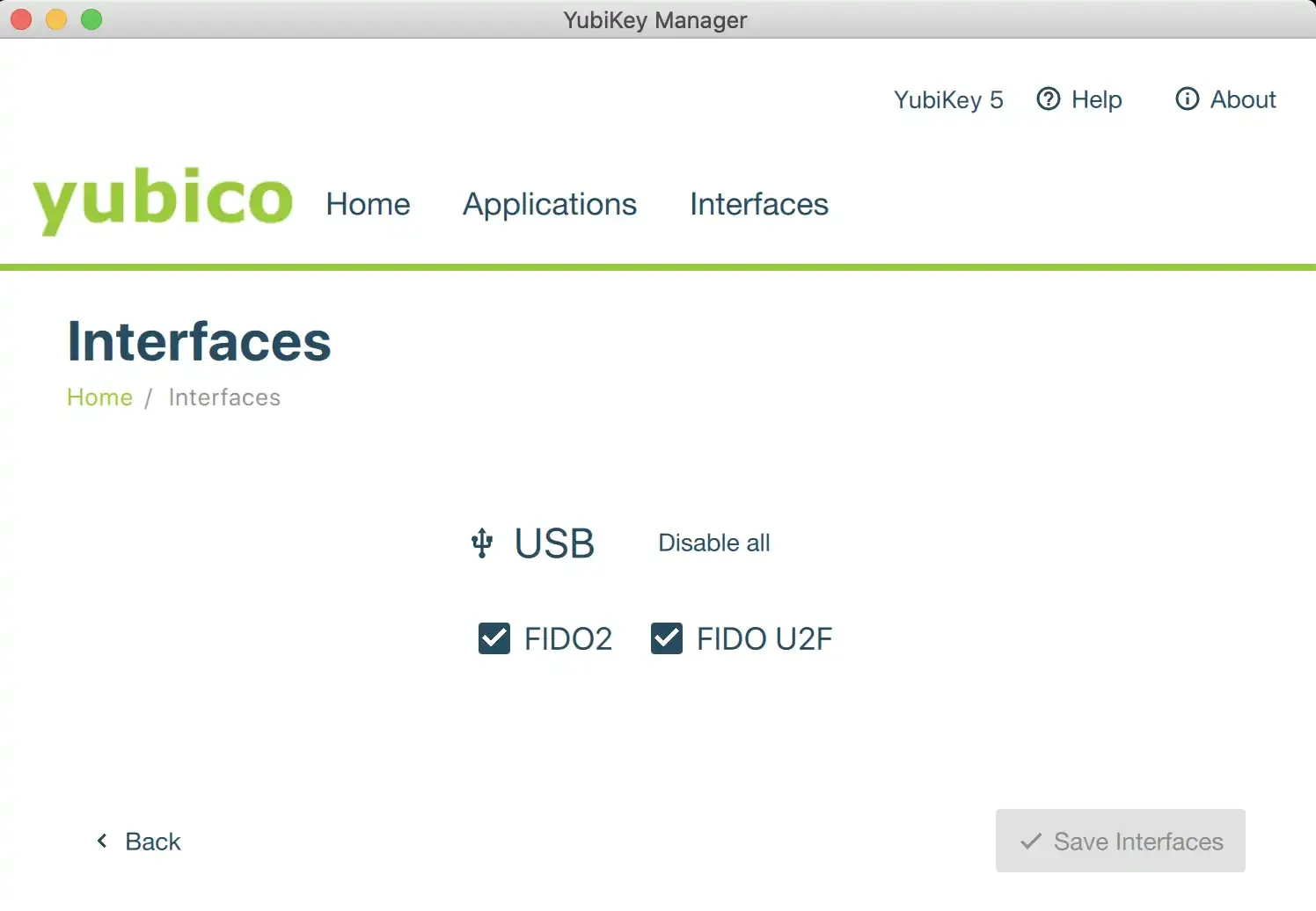Uncheck the FIDO U2F checkbox

tap(667, 638)
